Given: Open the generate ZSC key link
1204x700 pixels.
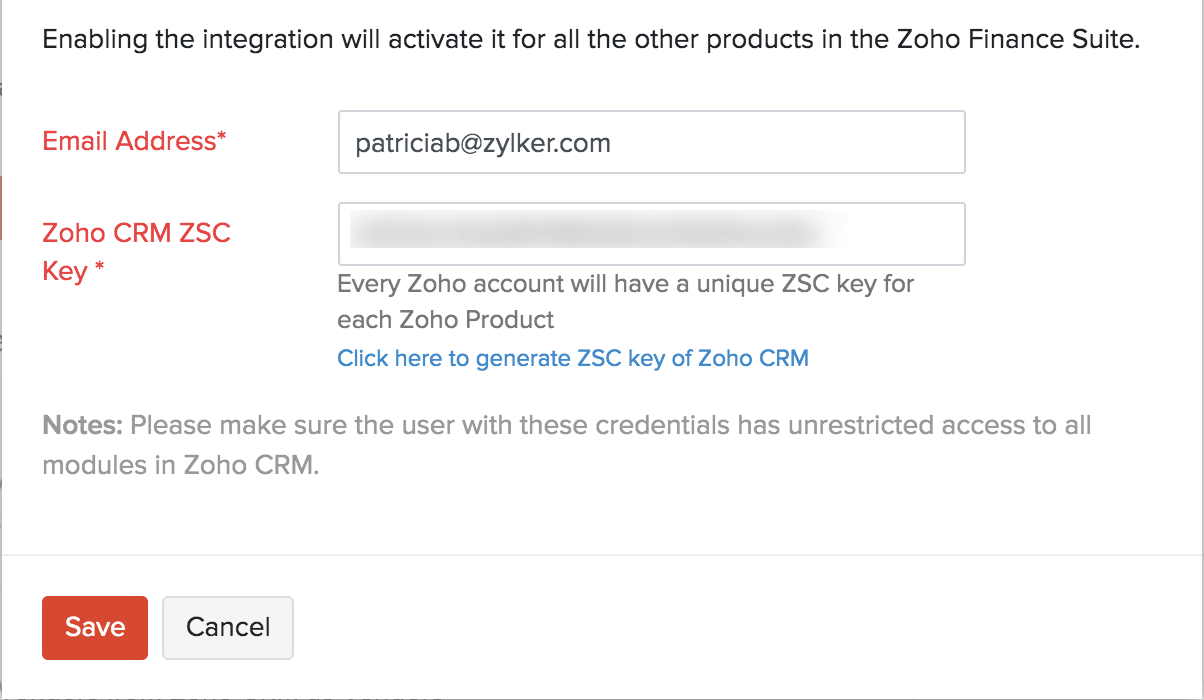Looking at the screenshot, I should (572, 358).
